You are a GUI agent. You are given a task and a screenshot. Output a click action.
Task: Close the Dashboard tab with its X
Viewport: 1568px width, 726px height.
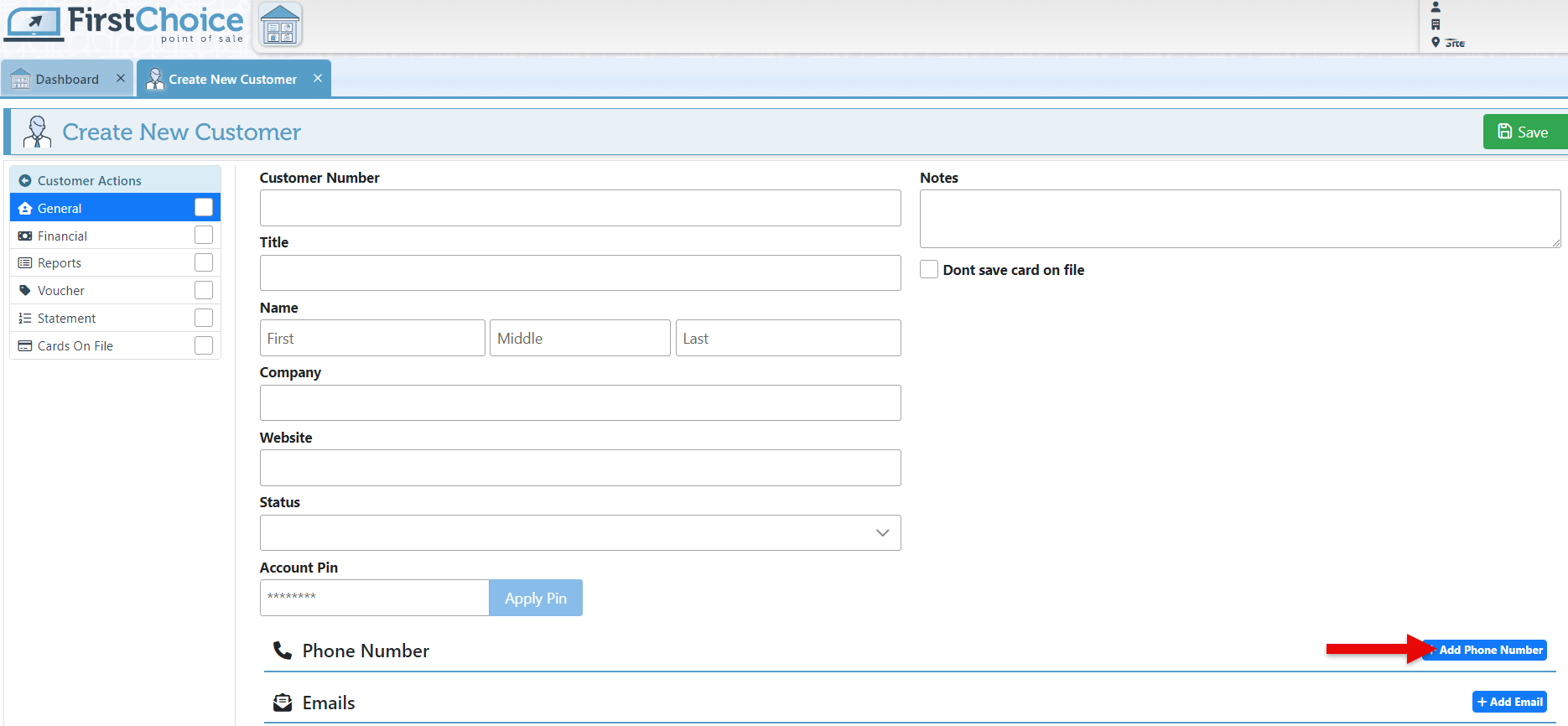click(x=121, y=78)
